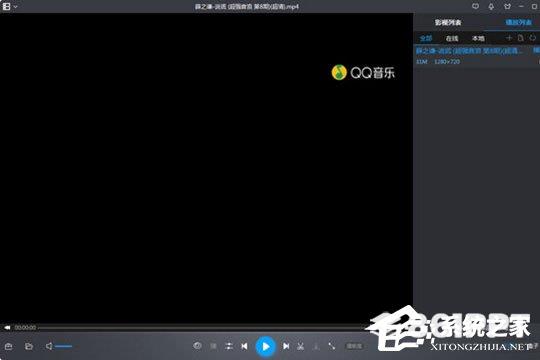
Task: Switch to the 播放列表 tab
Action: (518, 23)
